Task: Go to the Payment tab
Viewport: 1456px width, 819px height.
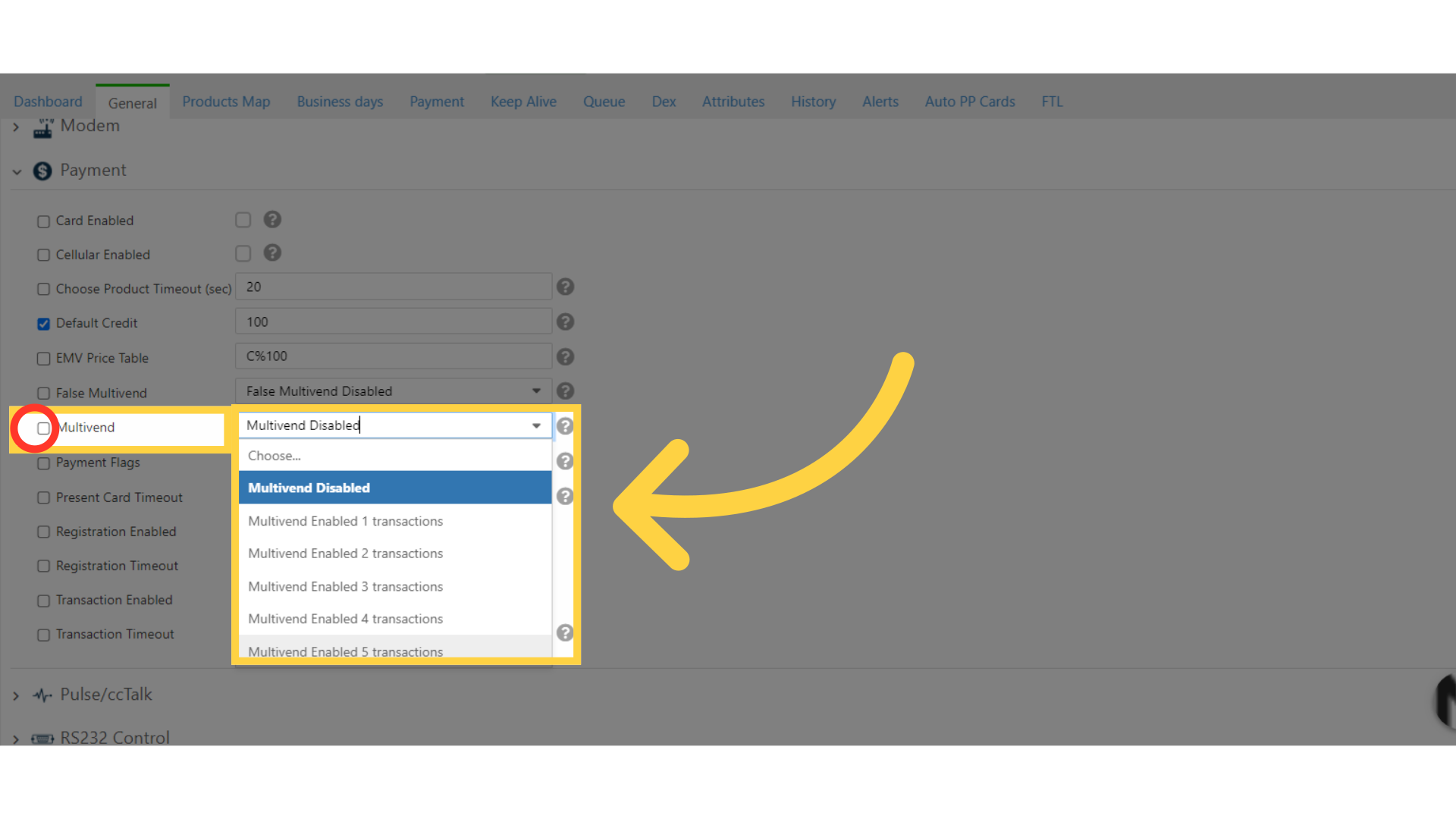Action: pos(437,102)
